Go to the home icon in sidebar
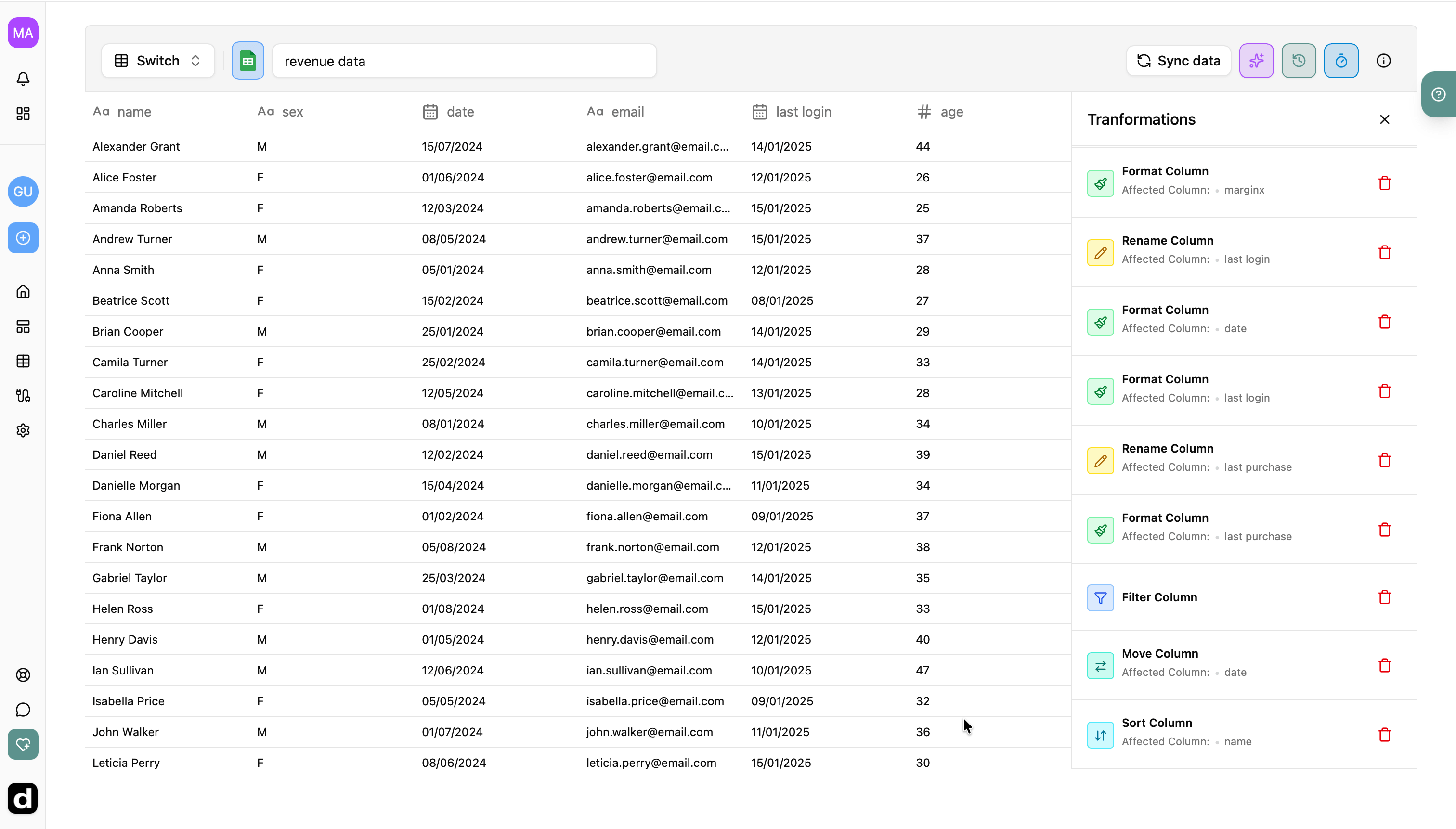Viewport: 1456px width, 829px height. 23,292
